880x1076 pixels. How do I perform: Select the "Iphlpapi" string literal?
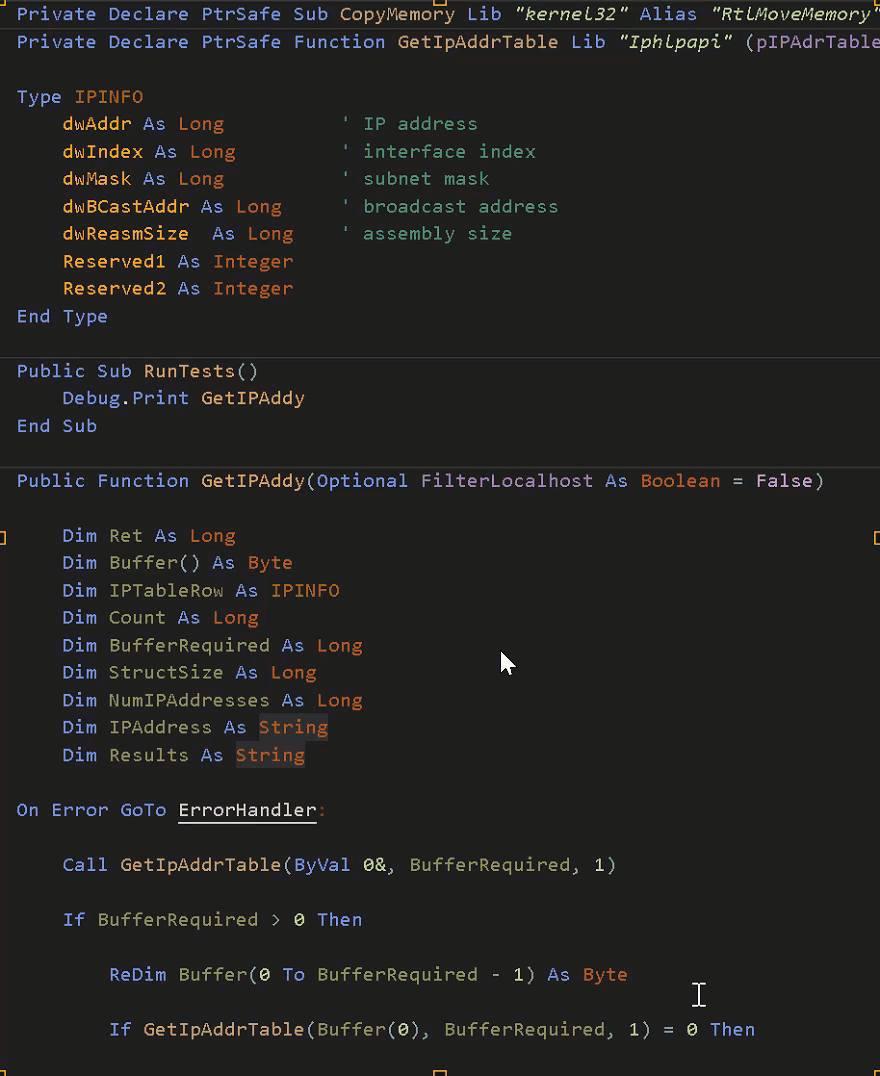click(x=674, y=42)
